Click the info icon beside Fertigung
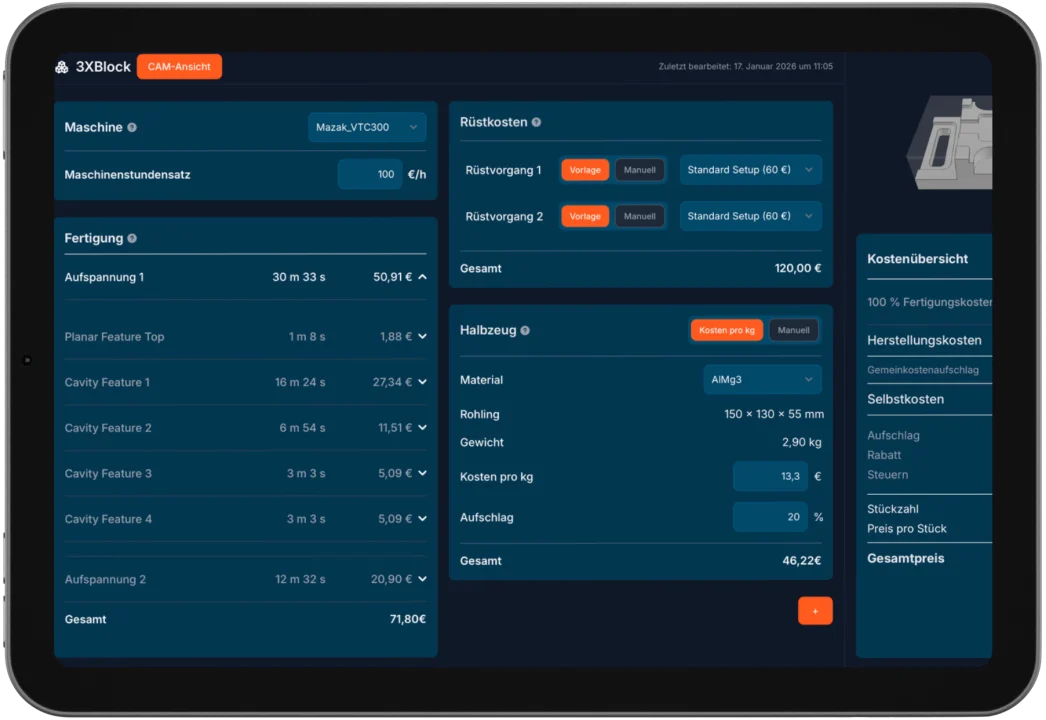Viewport: 1046px width, 720px height. [132, 239]
